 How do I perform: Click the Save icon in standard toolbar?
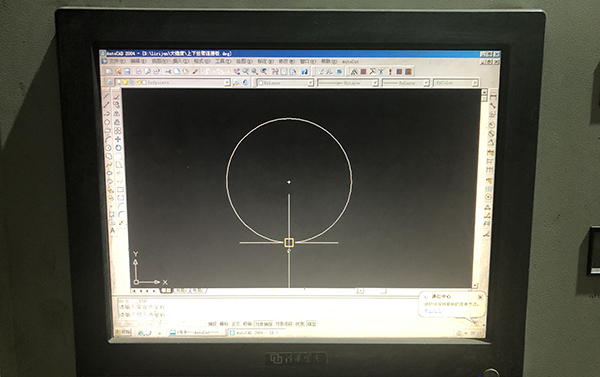click(127, 71)
